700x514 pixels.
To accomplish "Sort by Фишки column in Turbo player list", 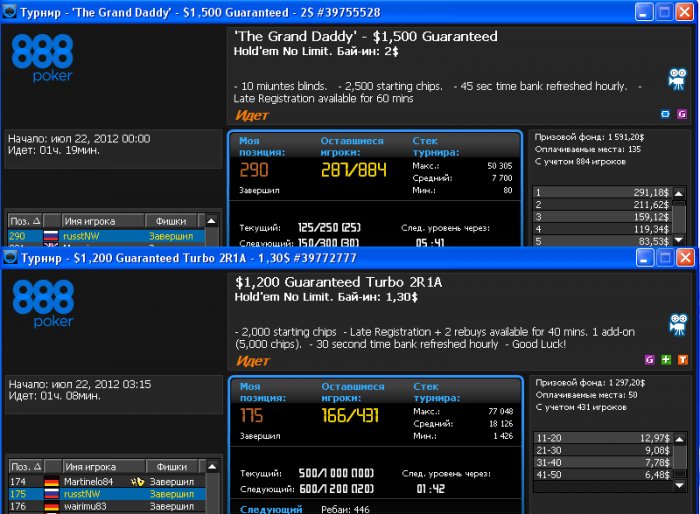I will pos(172,467).
